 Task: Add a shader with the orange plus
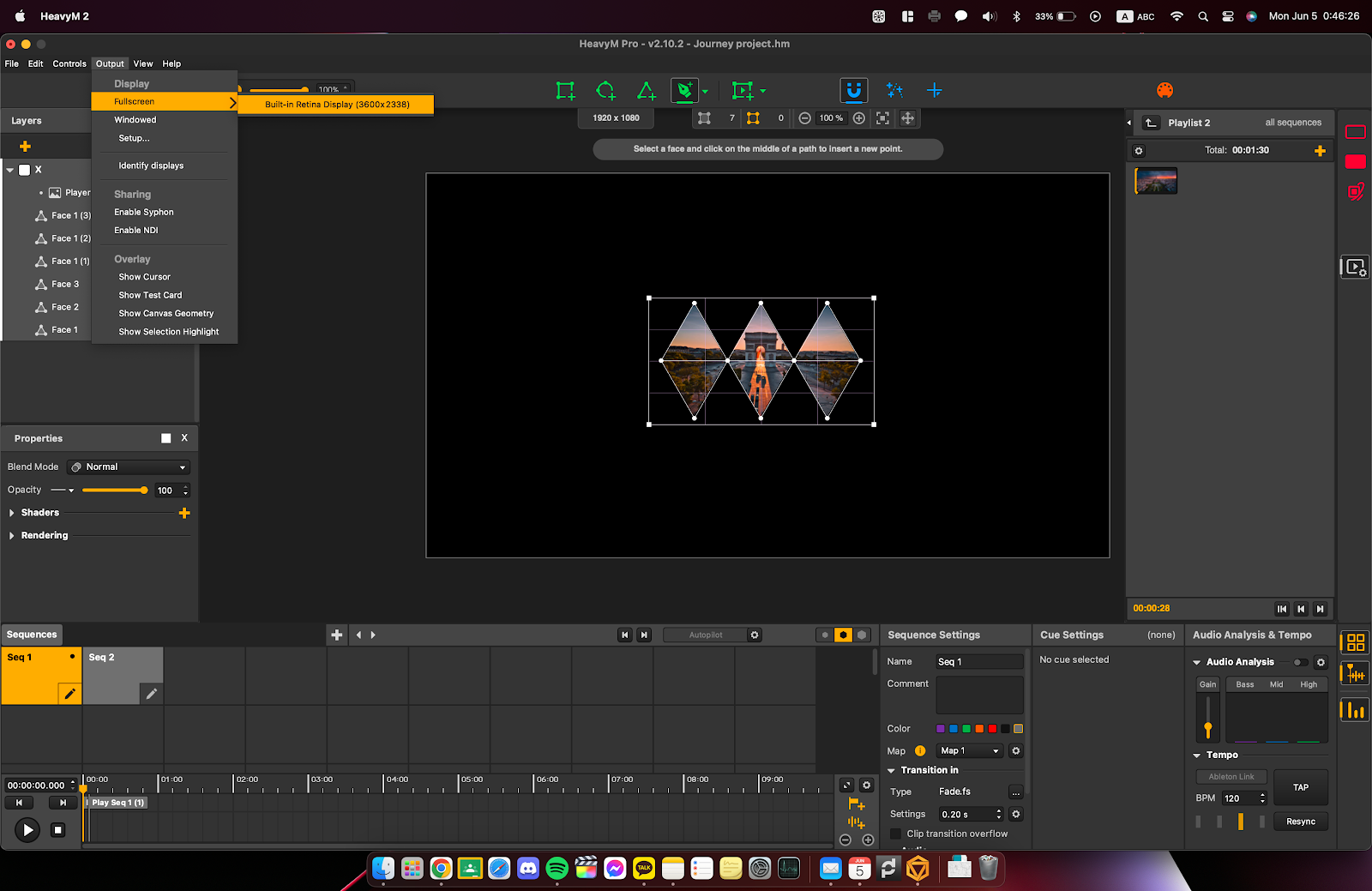point(184,513)
